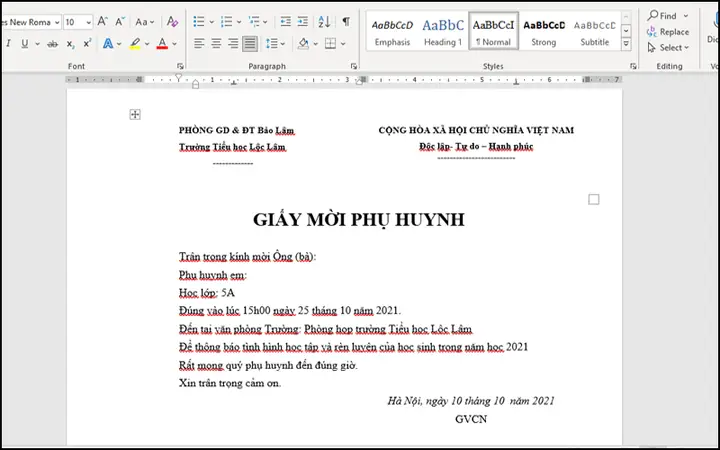Apply yellow text highlight color

[x=135, y=44]
